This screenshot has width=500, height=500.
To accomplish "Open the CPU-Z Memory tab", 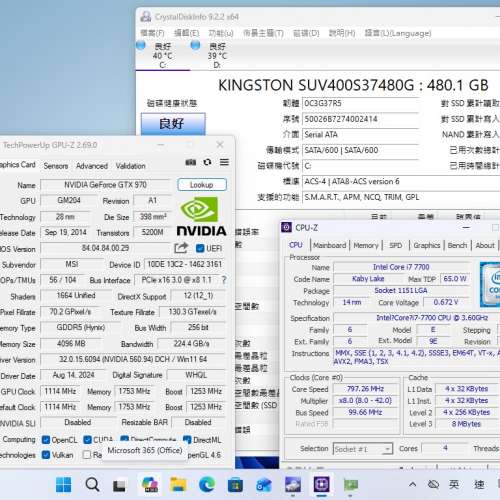I will click(366, 245).
